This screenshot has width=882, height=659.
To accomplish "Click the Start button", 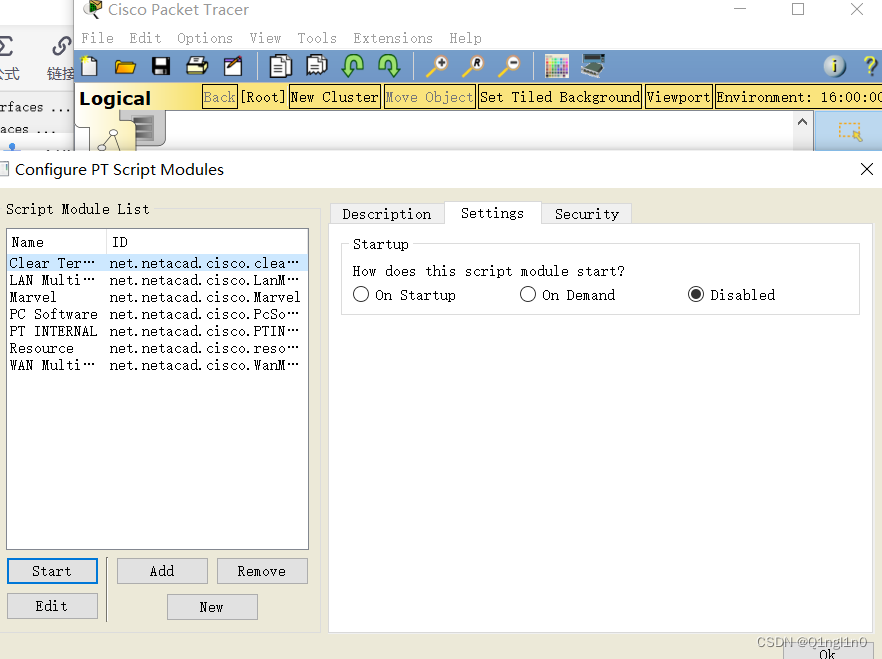I will pyautogui.click(x=52, y=571).
